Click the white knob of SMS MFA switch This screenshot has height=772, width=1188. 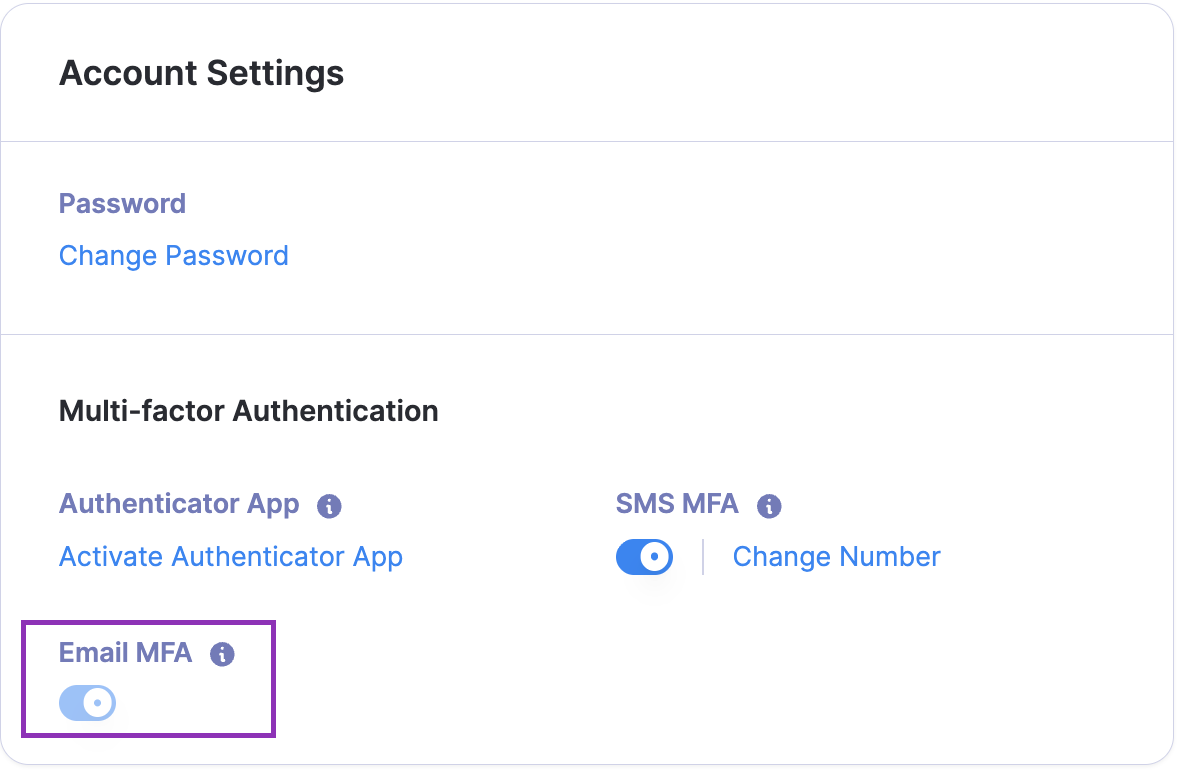pyautogui.click(x=656, y=557)
